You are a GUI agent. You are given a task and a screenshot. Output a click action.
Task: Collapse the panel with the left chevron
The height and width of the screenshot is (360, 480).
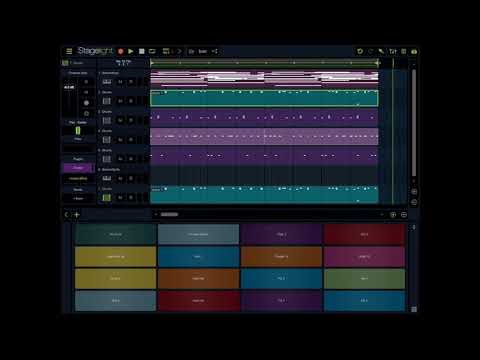[x=66, y=215]
